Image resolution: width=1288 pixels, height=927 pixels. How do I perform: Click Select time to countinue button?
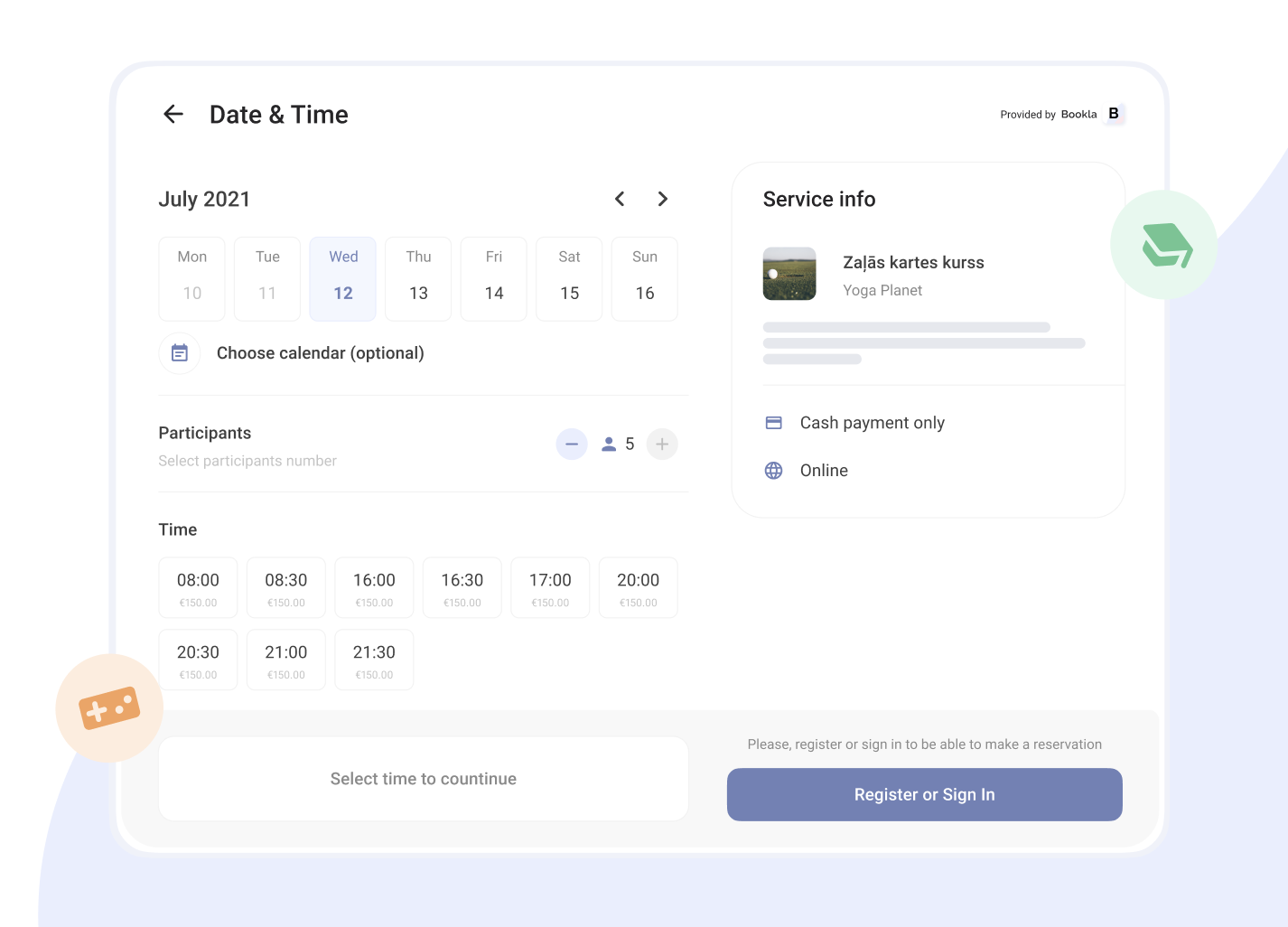(424, 779)
